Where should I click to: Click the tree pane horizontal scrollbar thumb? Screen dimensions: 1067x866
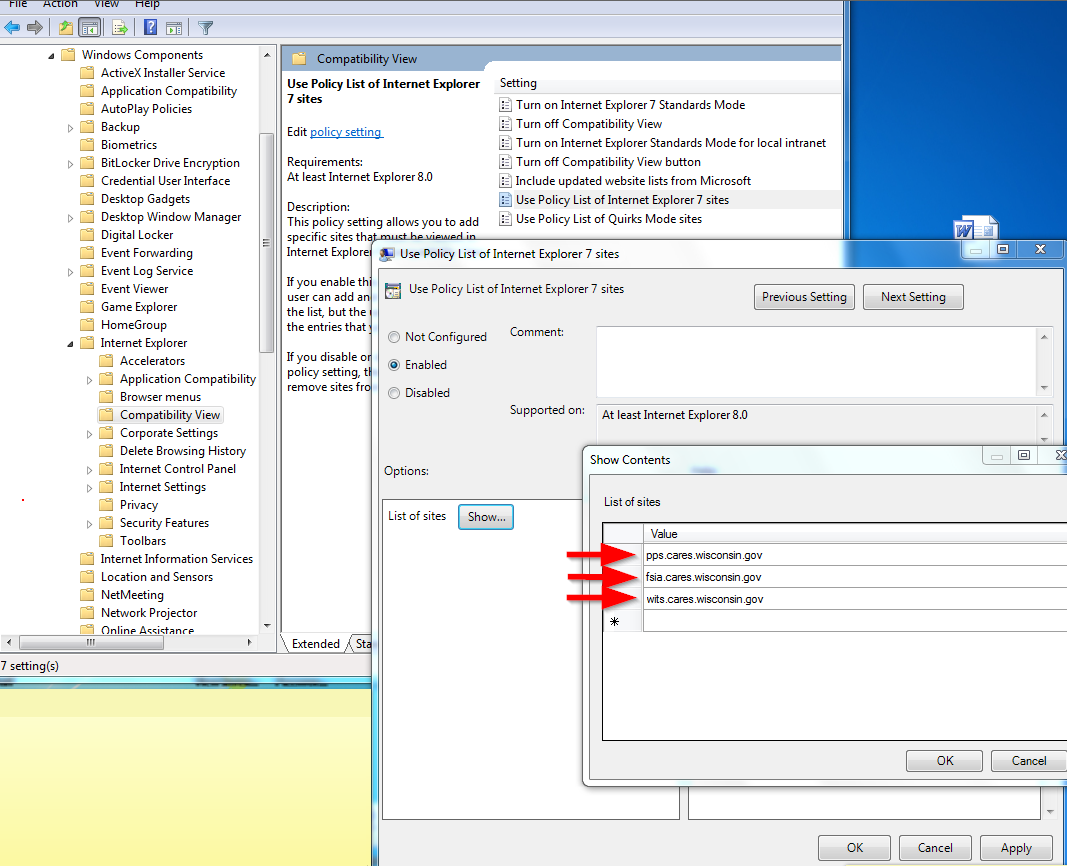pyautogui.click(x=91, y=642)
